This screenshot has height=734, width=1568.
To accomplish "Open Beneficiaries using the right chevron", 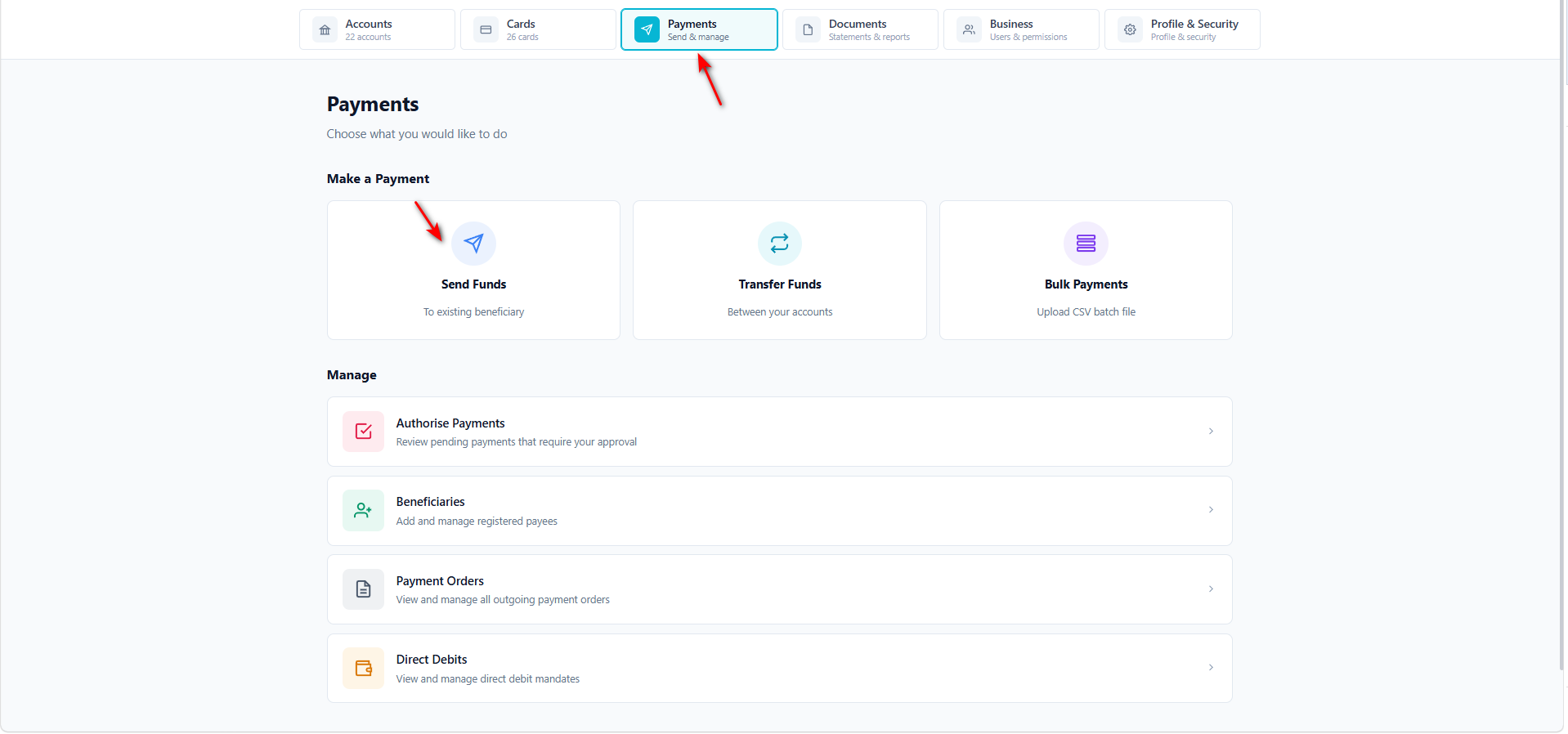I will pyautogui.click(x=1211, y=510).
